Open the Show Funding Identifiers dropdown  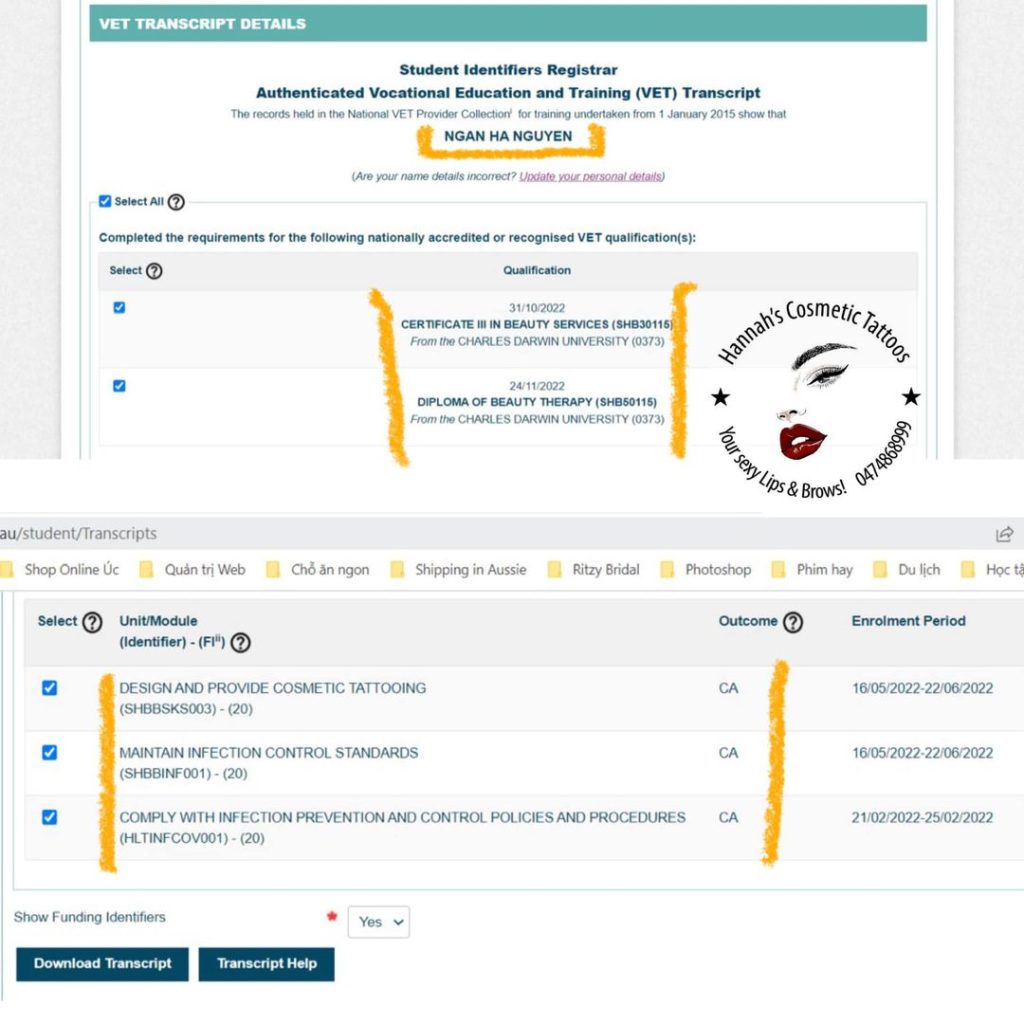click(378, 922)
